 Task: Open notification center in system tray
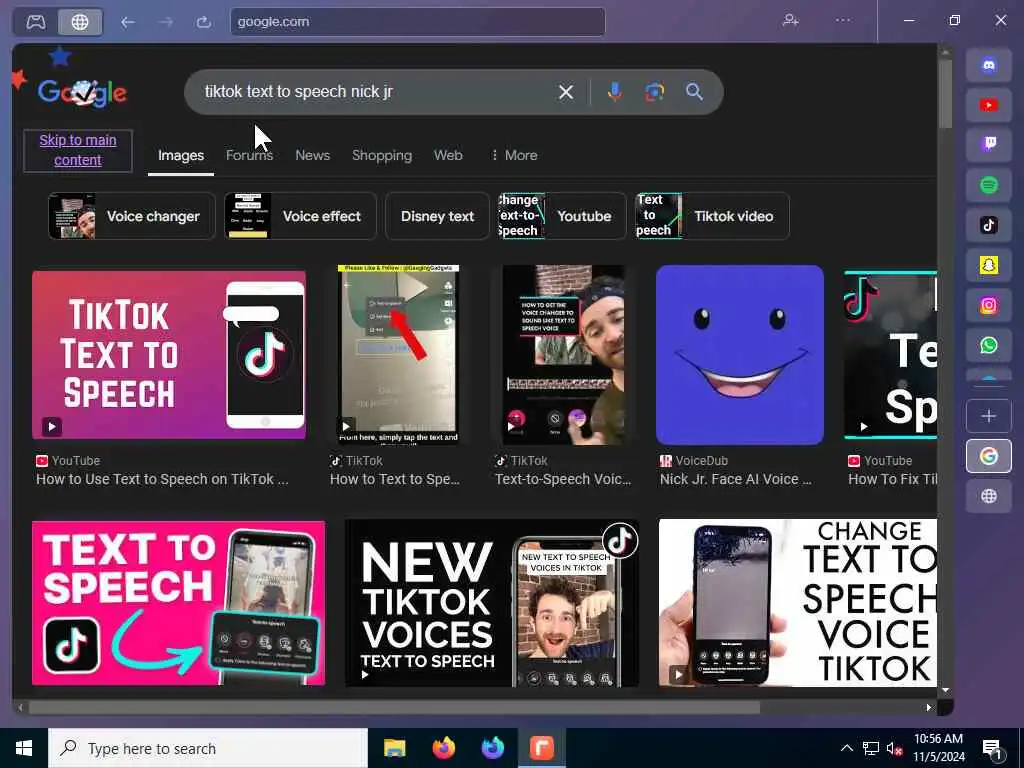pos(992,749)
